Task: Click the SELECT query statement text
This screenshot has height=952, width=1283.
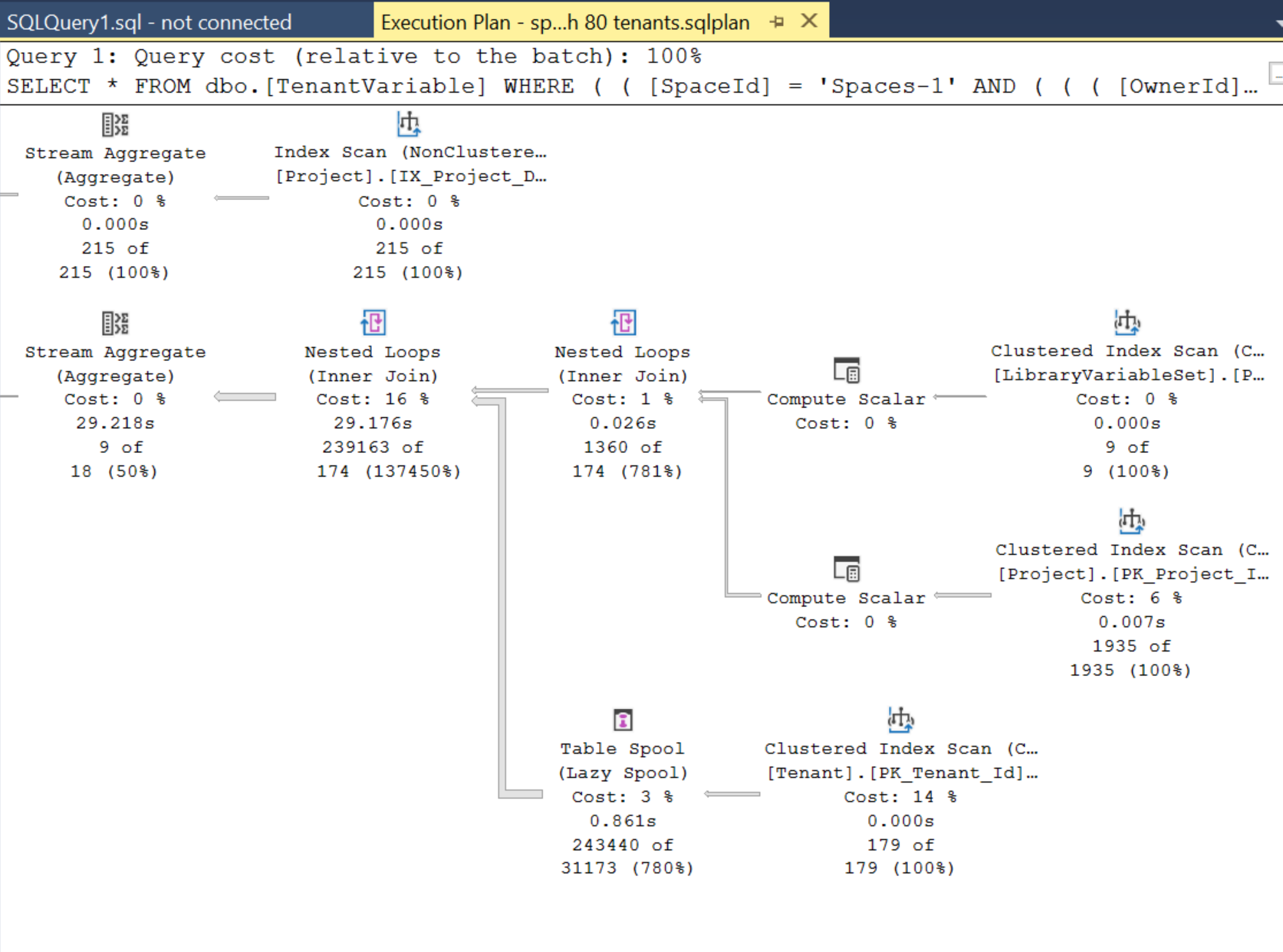Action: [x=307, y=86]
